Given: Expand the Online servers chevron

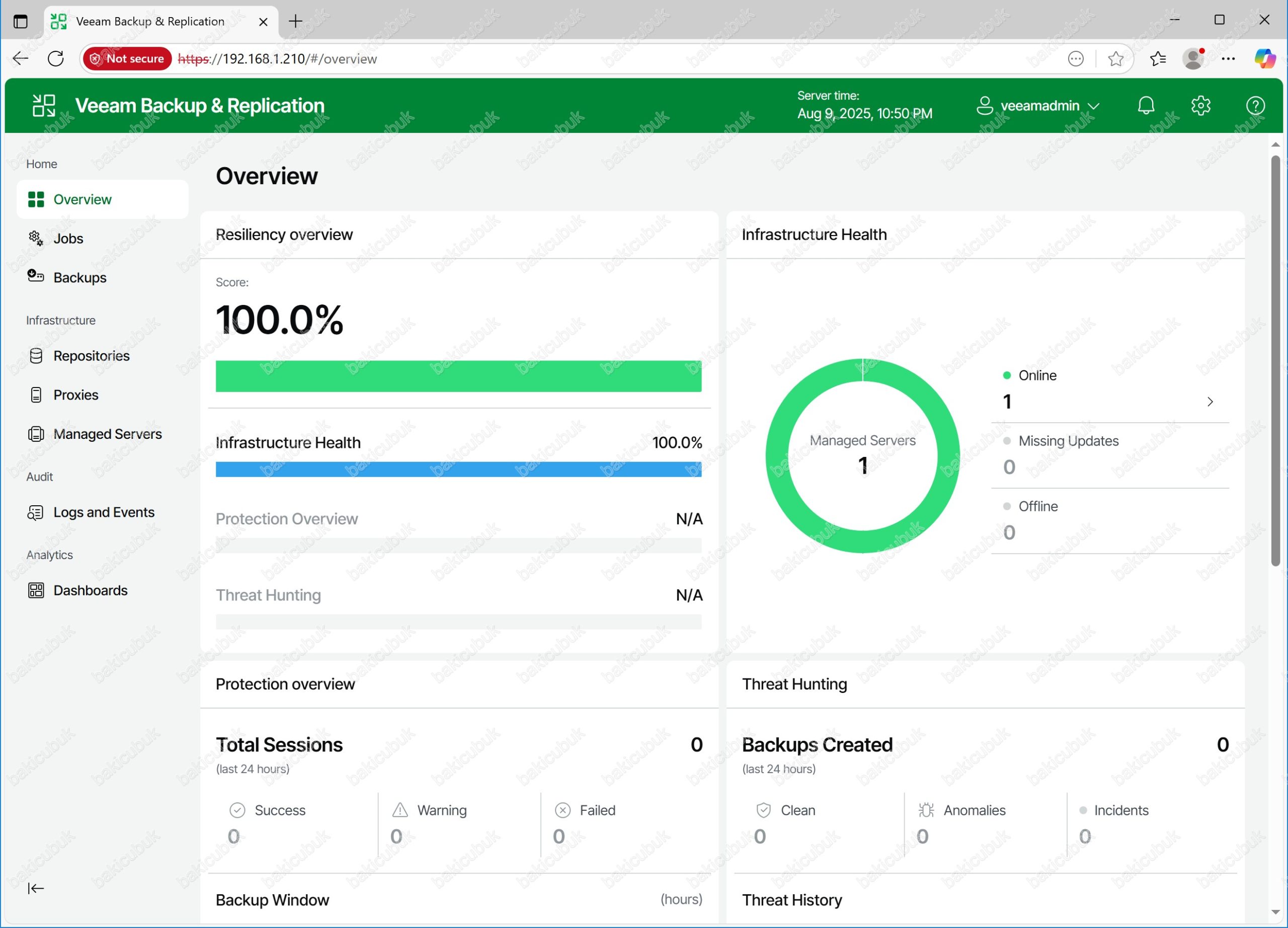Looking at the screenshot, I should coord(1210,402).
